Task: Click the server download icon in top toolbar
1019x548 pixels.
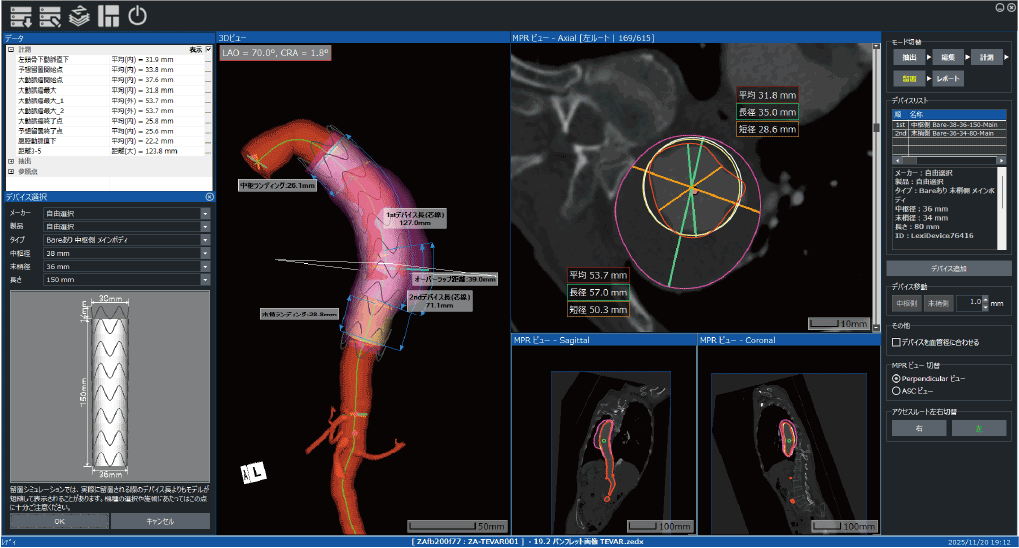Action: [20, 16]
